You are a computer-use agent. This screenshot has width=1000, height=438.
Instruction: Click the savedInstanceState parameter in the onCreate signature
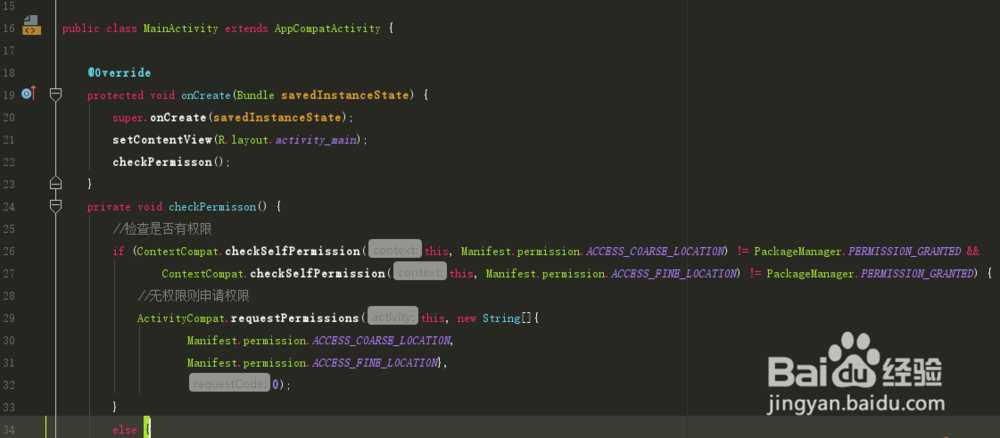point(344,96)
